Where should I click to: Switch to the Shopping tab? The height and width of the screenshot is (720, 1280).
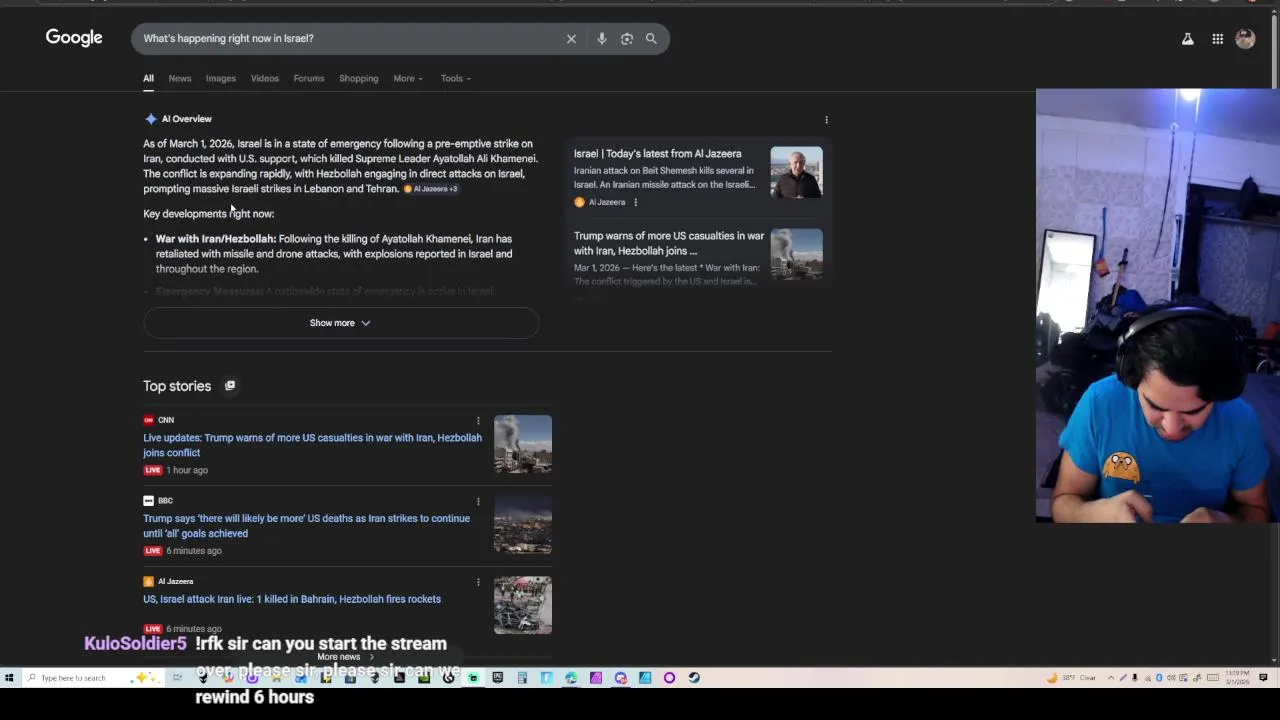358,79
